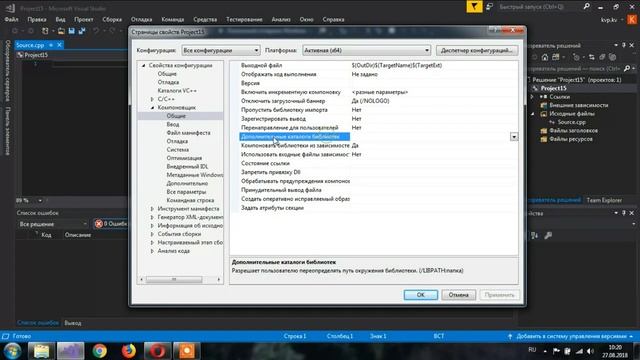The image size is (640, 360).
Task: Expand the Manifest Tool tree node
Action: coord(153,209)
